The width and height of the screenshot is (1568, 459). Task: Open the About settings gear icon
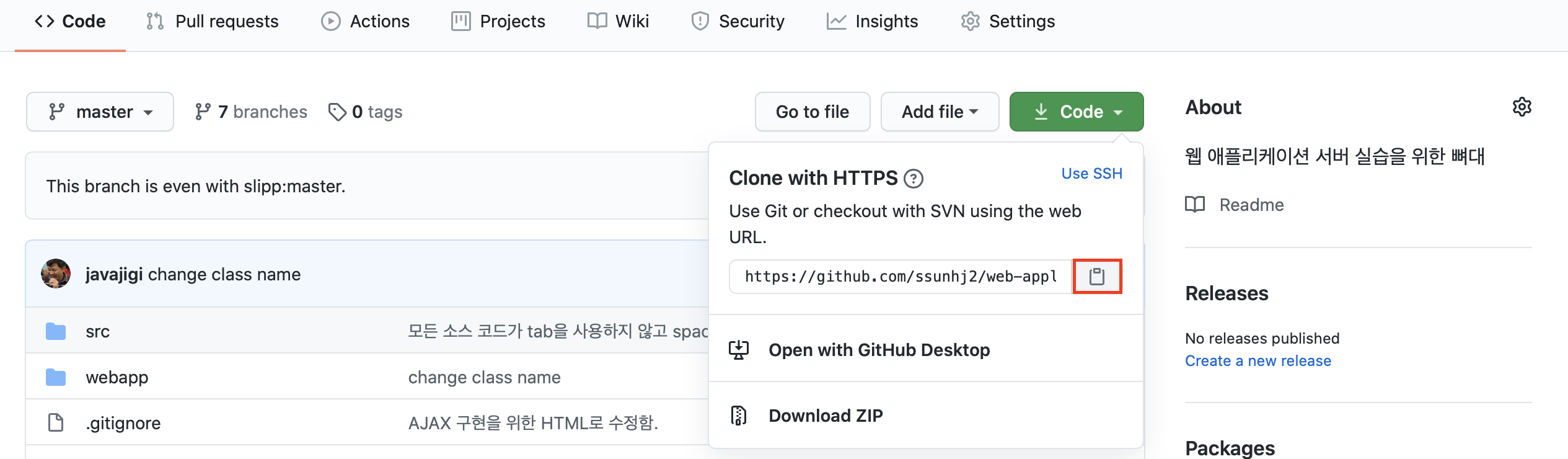[x=1522, y=107]
